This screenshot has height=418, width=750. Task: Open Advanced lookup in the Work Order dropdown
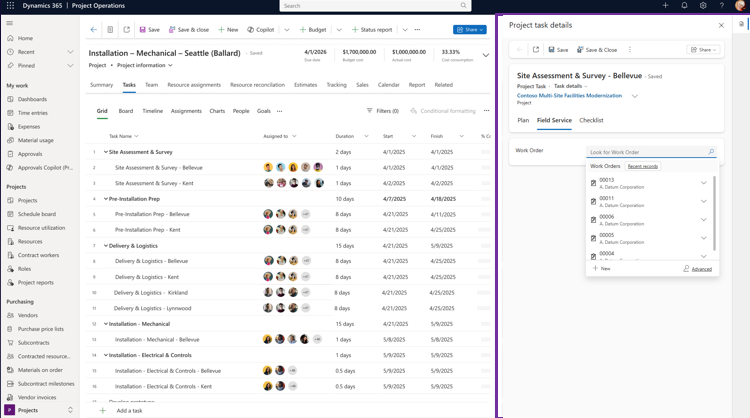pos(698,269)
